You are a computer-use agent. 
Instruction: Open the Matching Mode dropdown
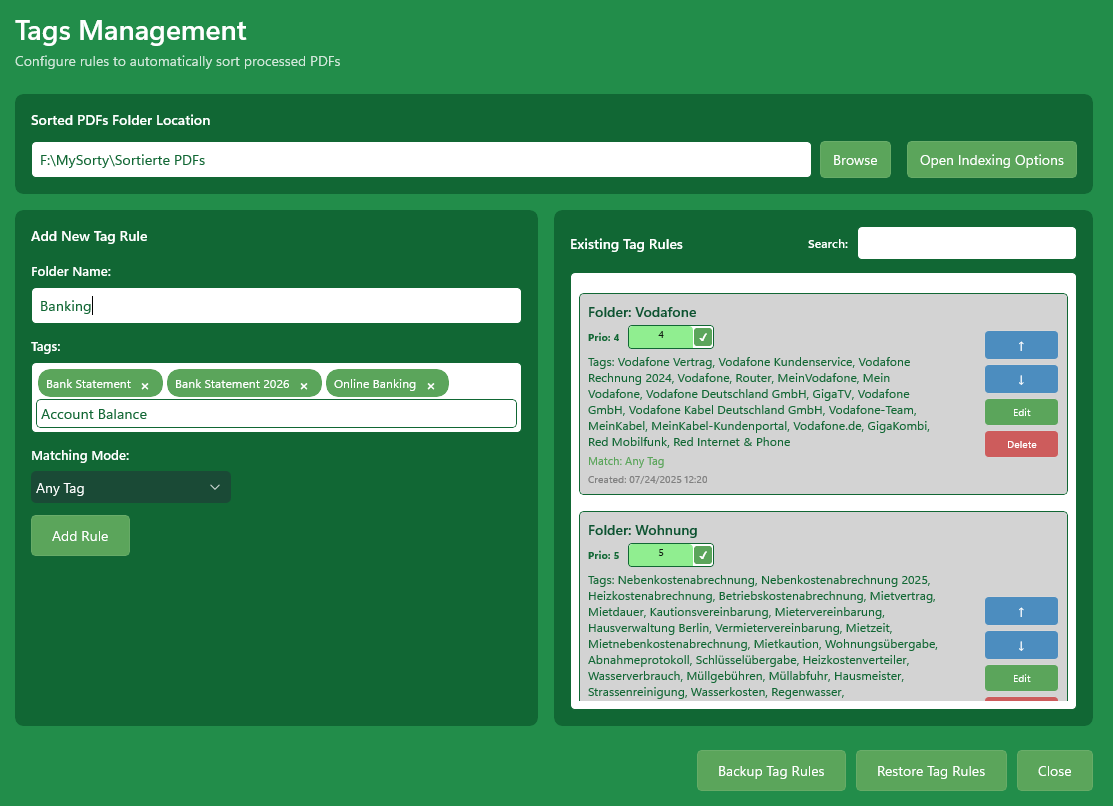pos(131,488)
